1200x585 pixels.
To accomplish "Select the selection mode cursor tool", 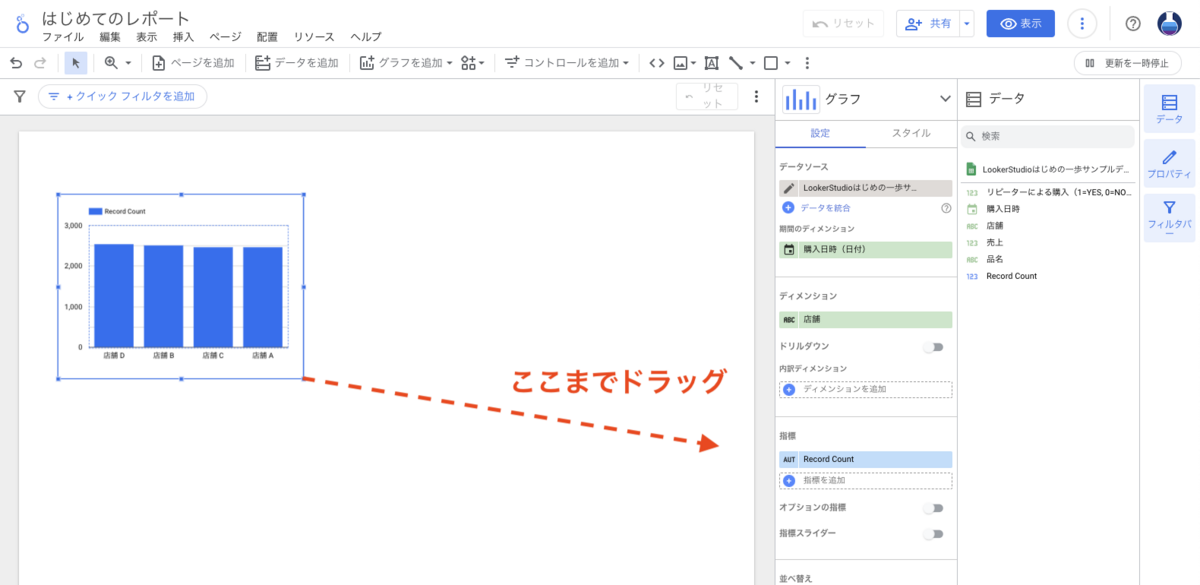I will (x=76, y=63).
